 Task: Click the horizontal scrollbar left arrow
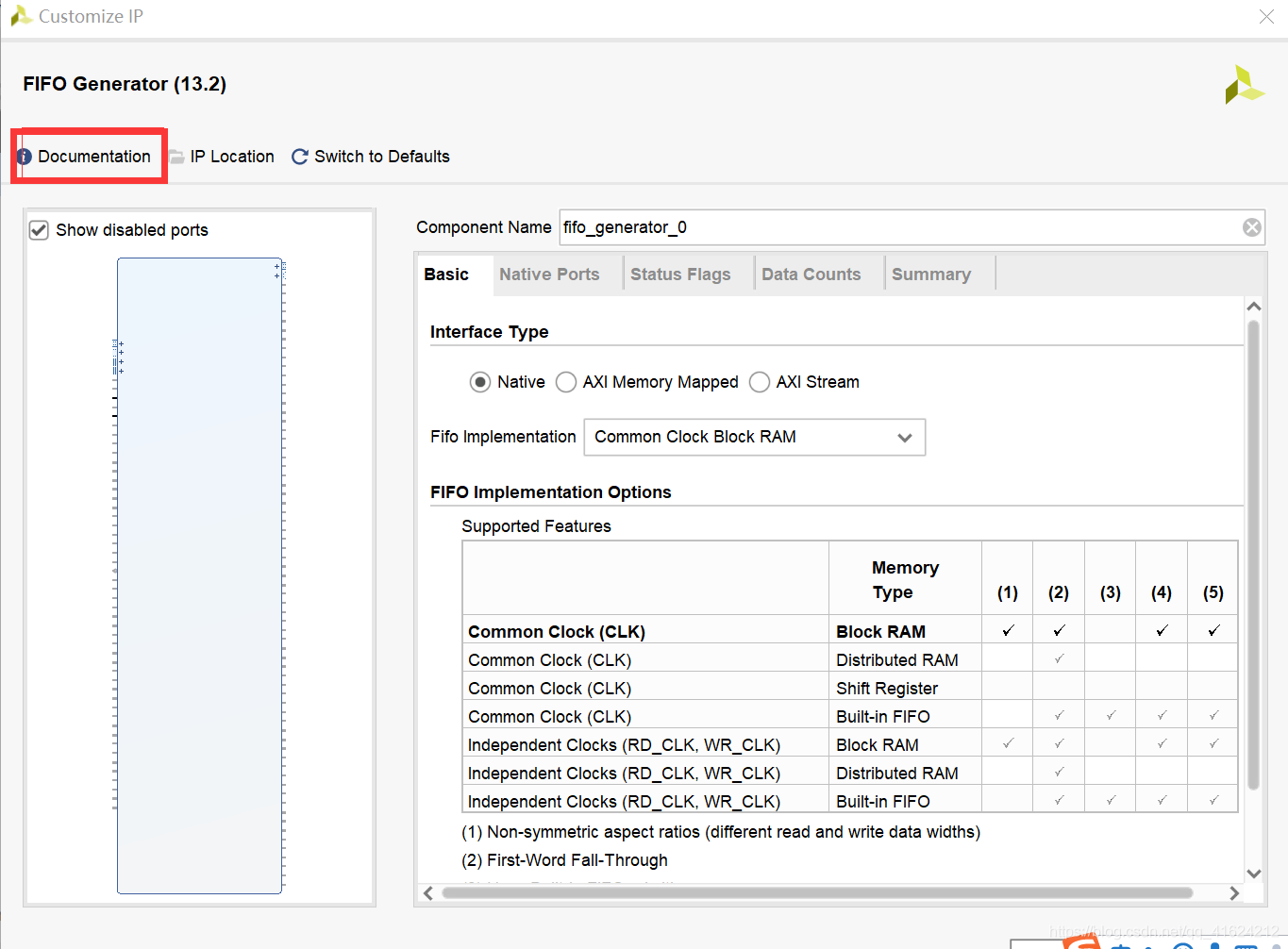coord(428,893)
